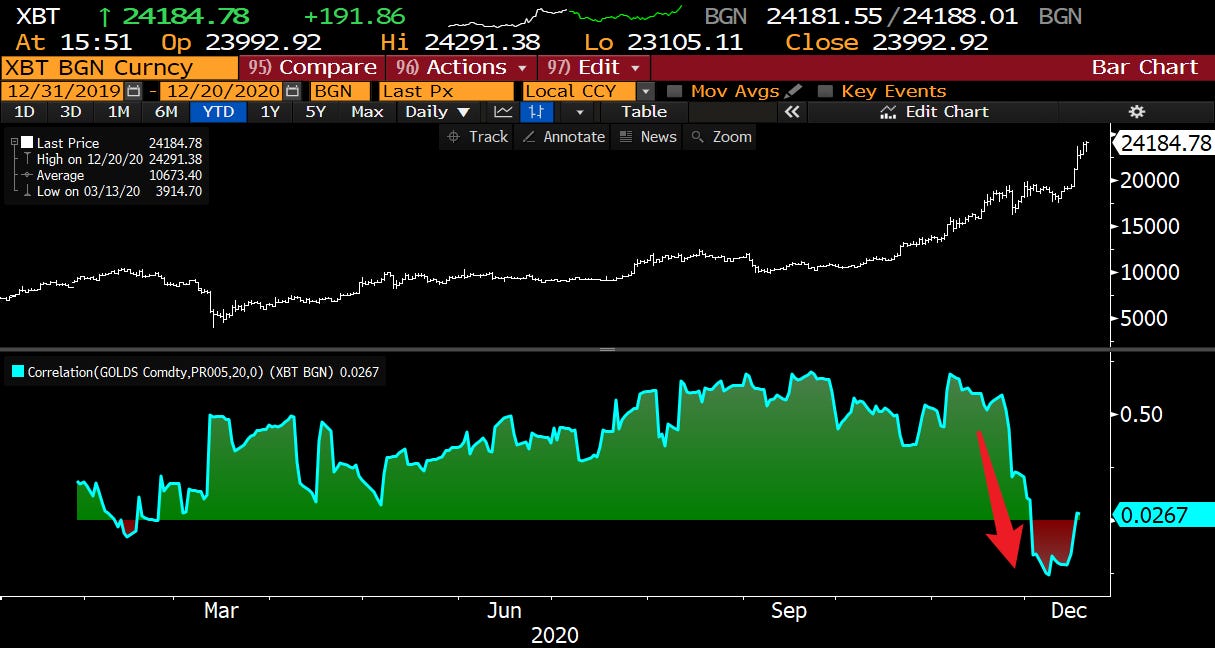
Task: Click the intraday sparkline mini chart
Action: pos(566,17)
